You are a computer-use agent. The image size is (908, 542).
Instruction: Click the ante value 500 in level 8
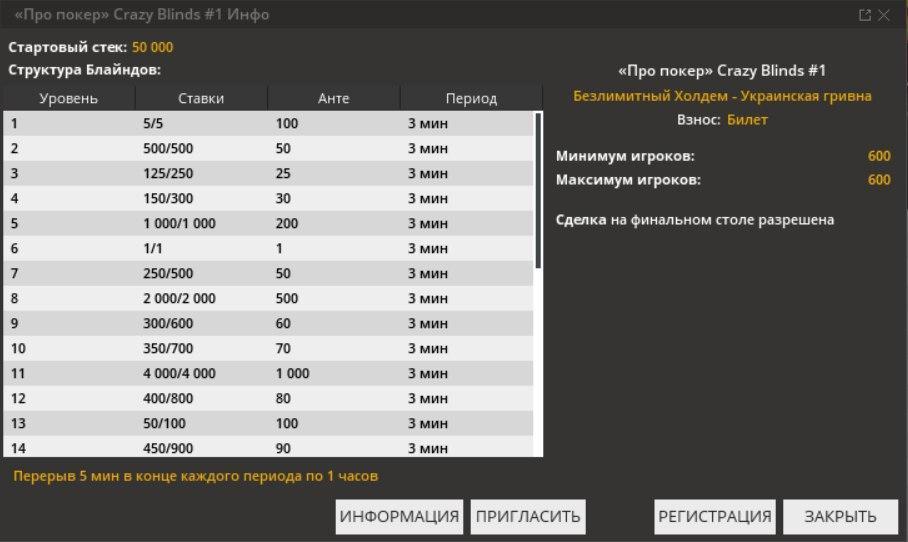click(287, 299)
